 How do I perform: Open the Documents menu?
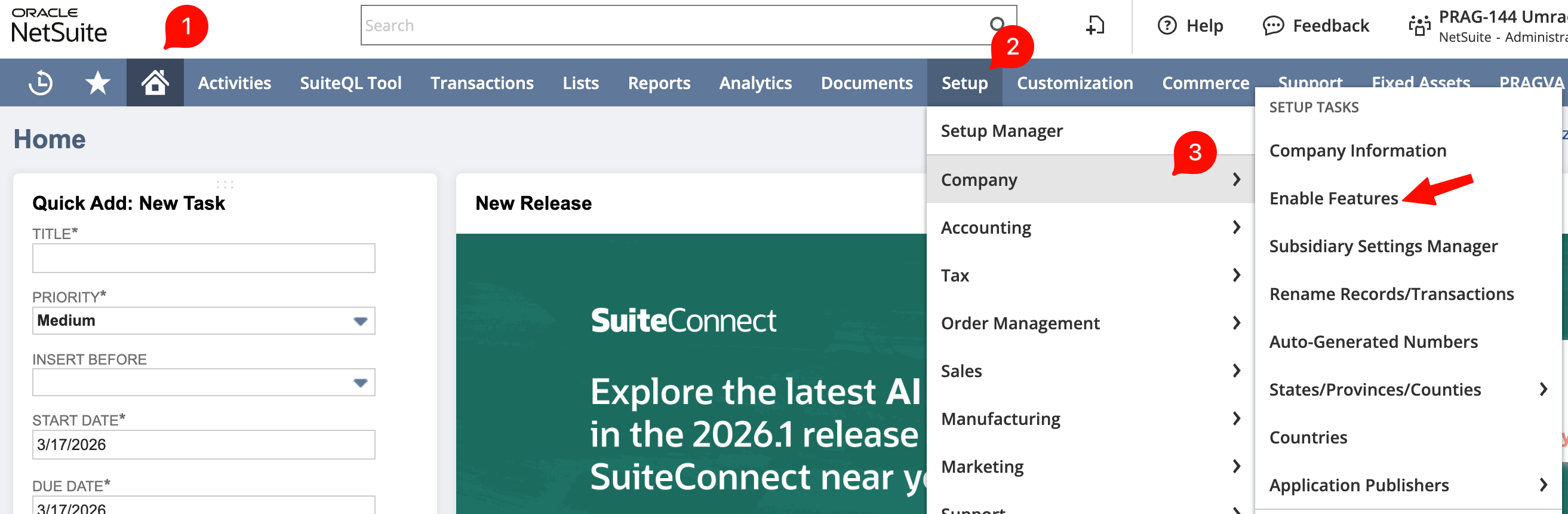coord(867,83)
